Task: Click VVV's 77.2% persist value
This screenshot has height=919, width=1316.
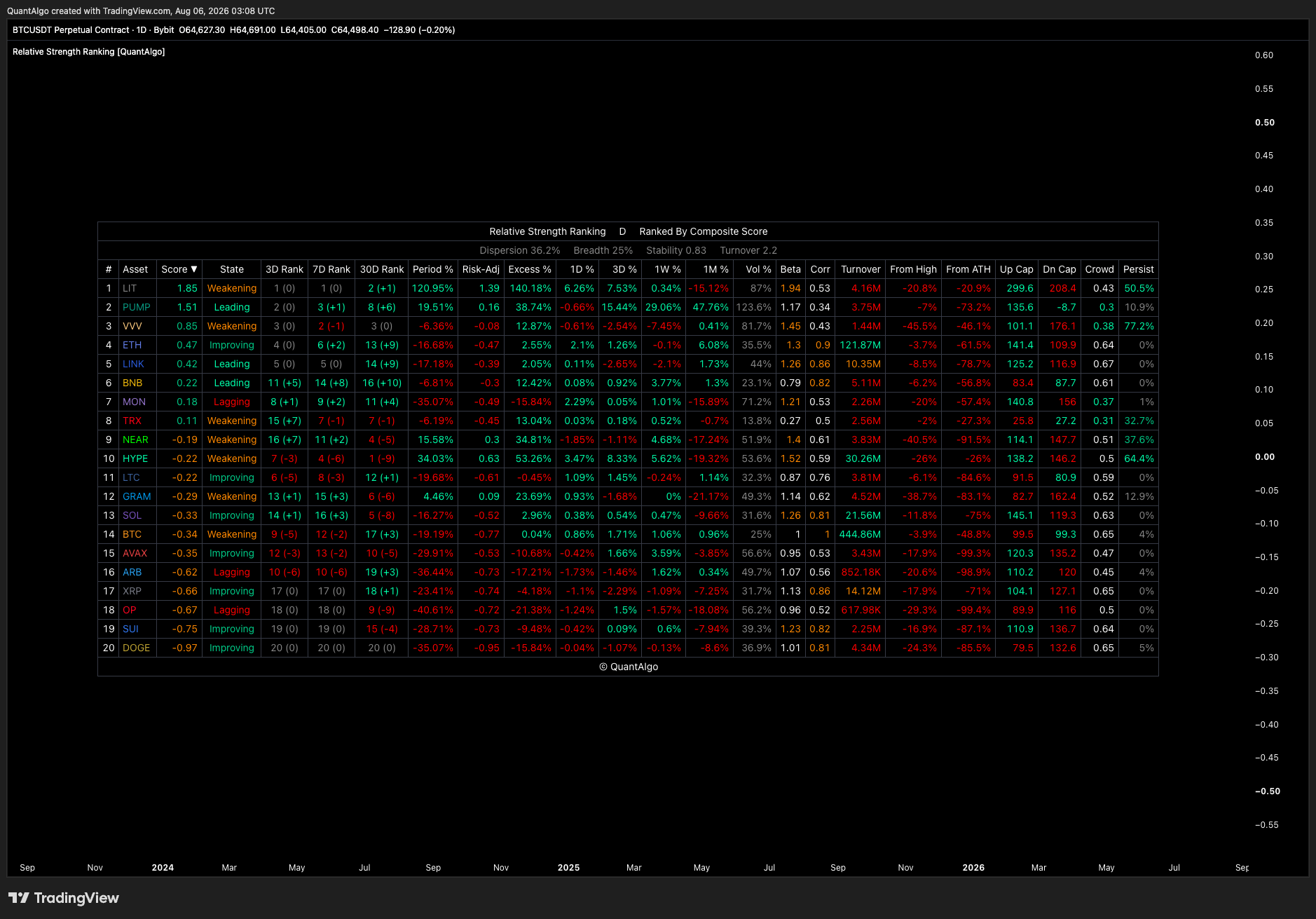Action: click(x=1139, y=326)
